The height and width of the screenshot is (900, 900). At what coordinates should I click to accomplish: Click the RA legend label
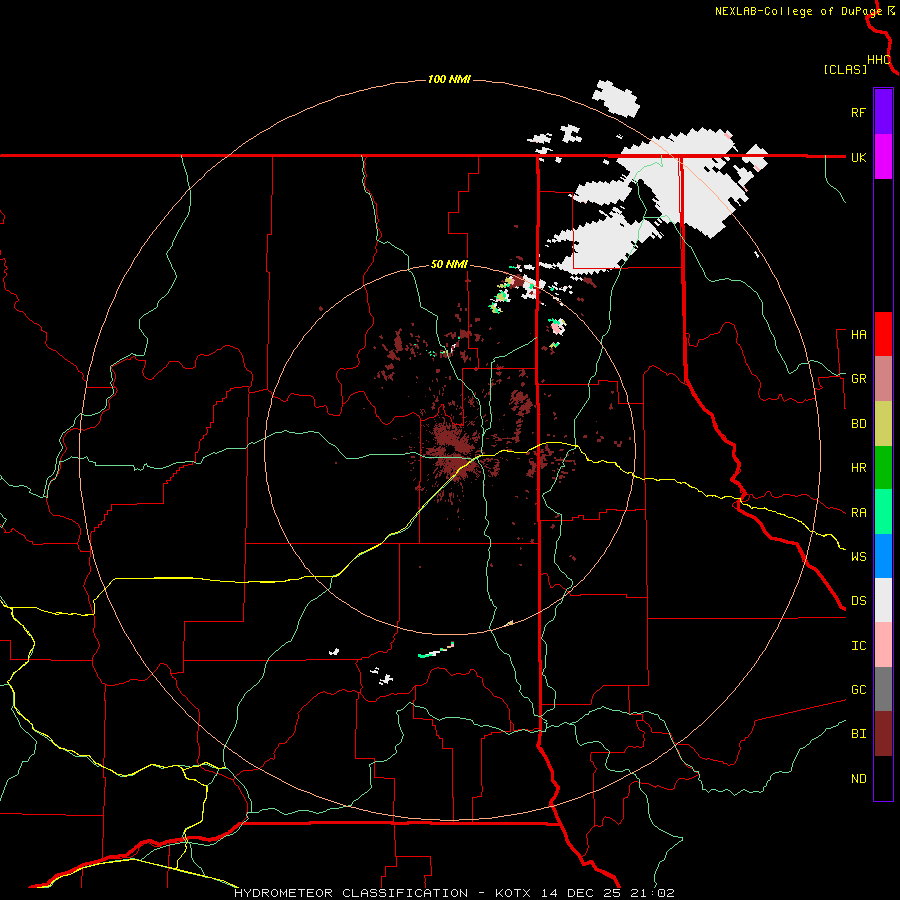coord(859,513)
